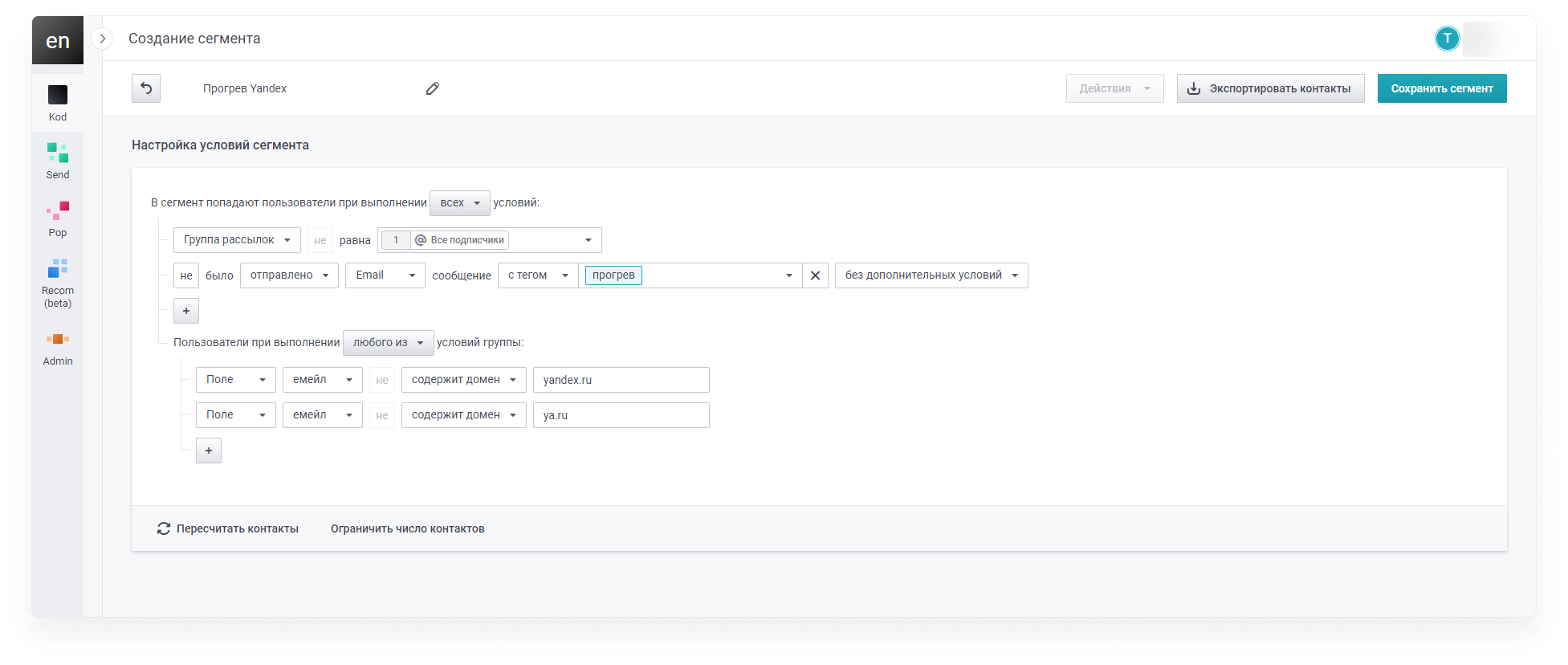Open the Admin module in sidebar
Screen dimensions: 1568x665
pos(58,349)
